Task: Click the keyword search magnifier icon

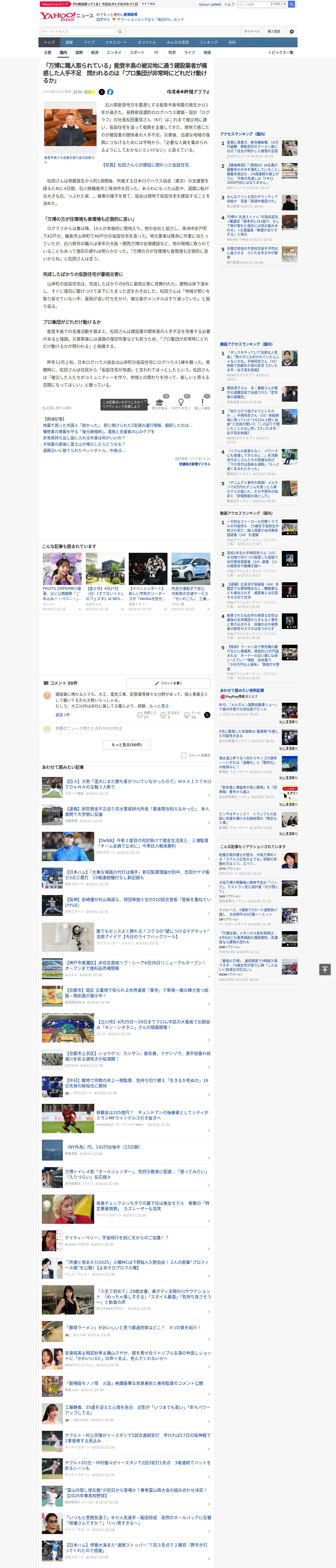Action: tap(120, 32)
